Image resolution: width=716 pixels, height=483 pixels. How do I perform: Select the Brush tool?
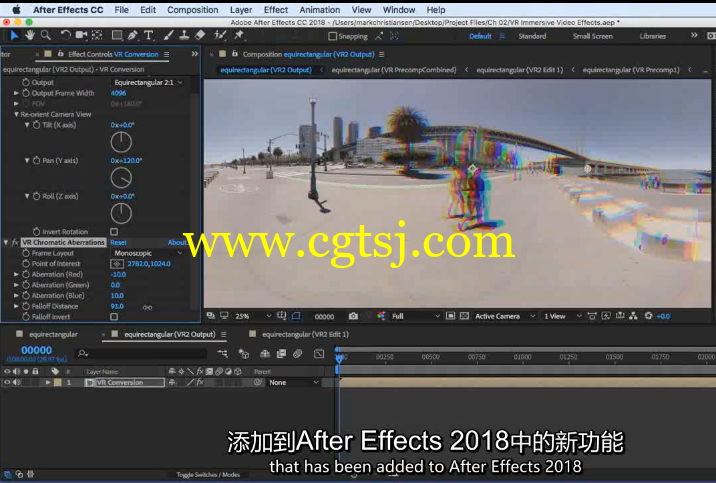(x=168, y=35)
